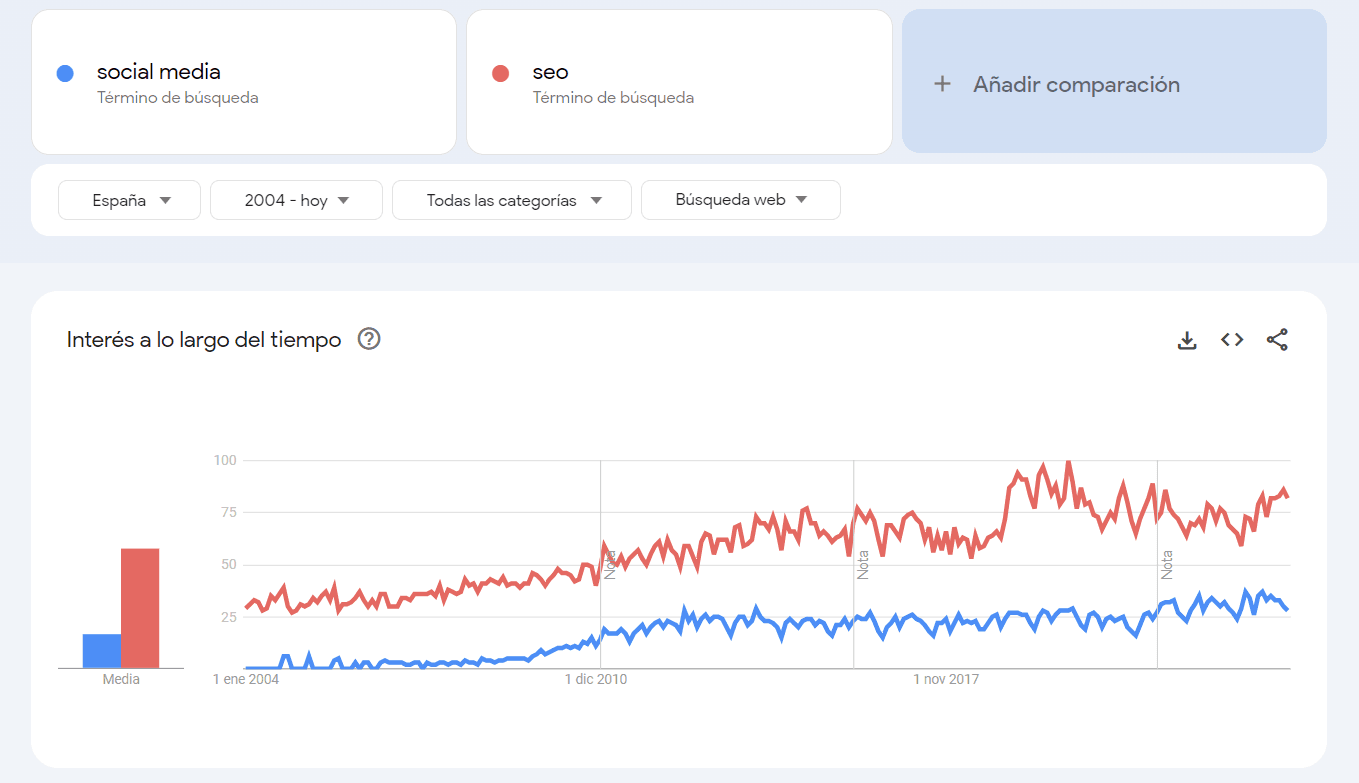
Task: Select the 'social media' search term card
Action: click(x=244, y=82)
